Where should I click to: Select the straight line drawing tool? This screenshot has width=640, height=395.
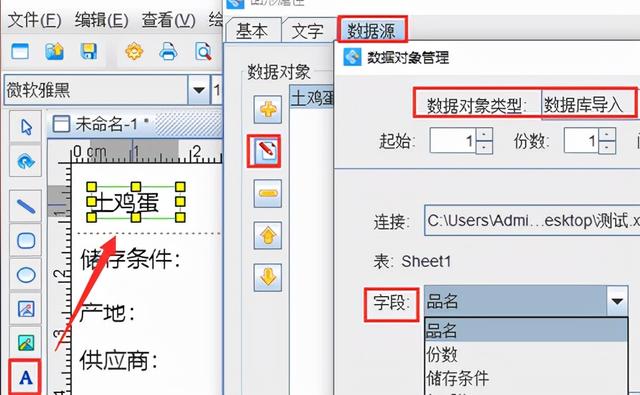(x=25, y=206)
